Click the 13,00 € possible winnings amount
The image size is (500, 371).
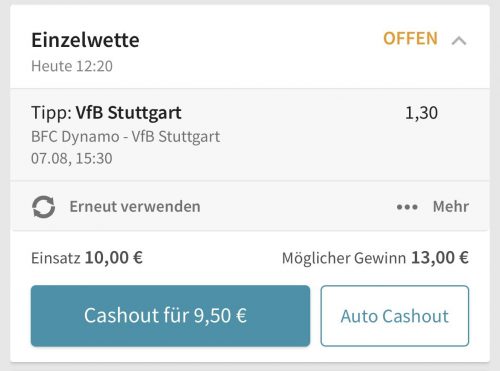(x=440, y=258)
